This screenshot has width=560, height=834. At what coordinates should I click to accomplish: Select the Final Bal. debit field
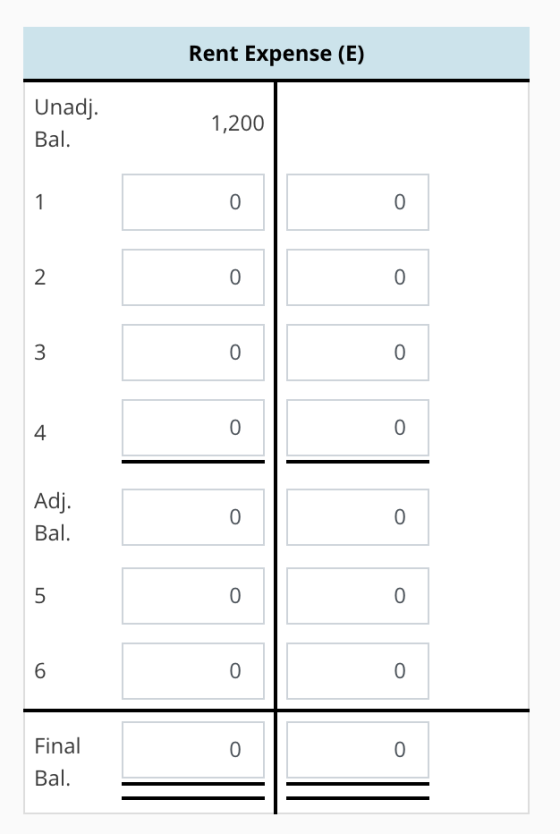(193, 749)
